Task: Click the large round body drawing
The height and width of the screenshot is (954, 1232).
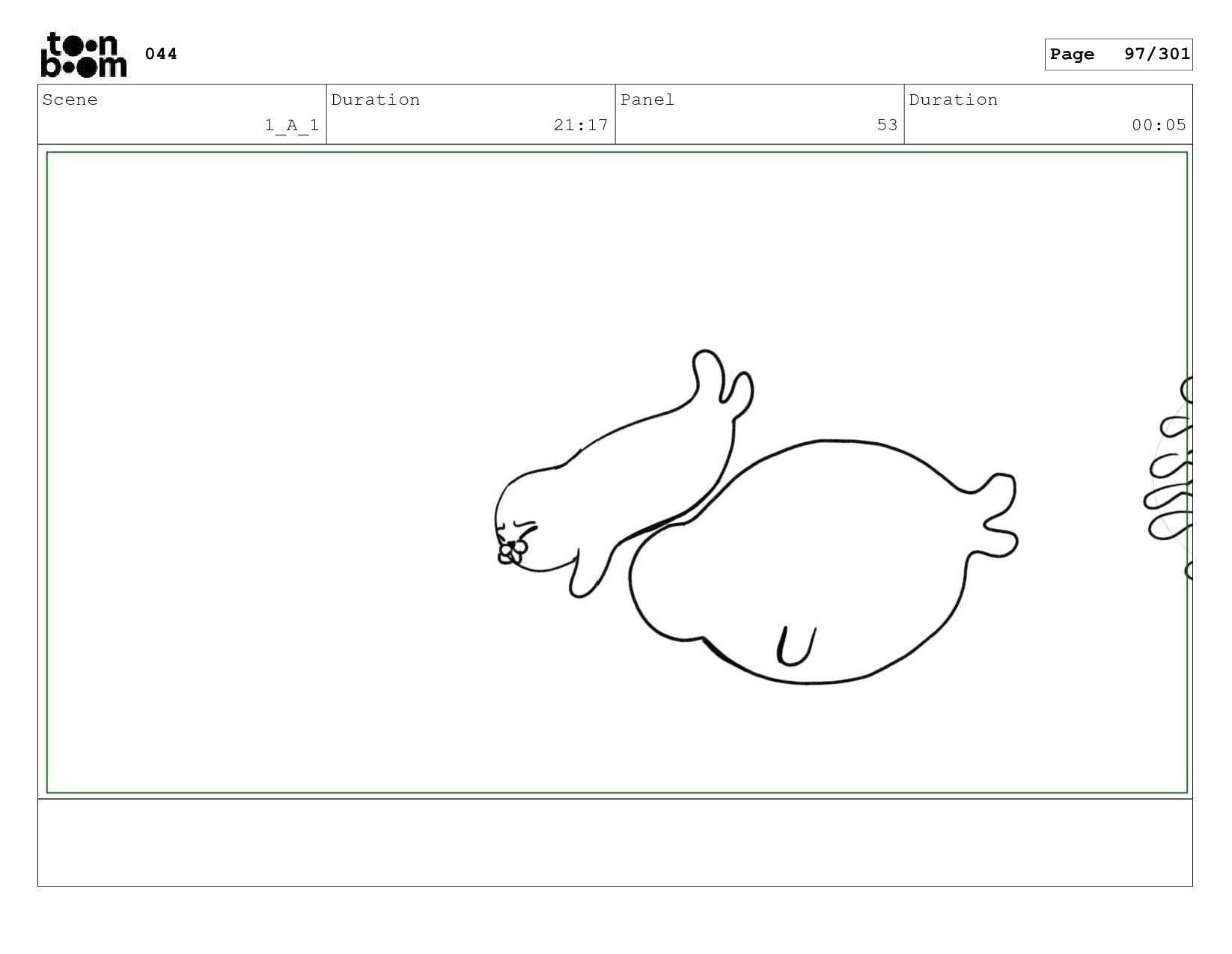Action: click(x=823, y=563)
